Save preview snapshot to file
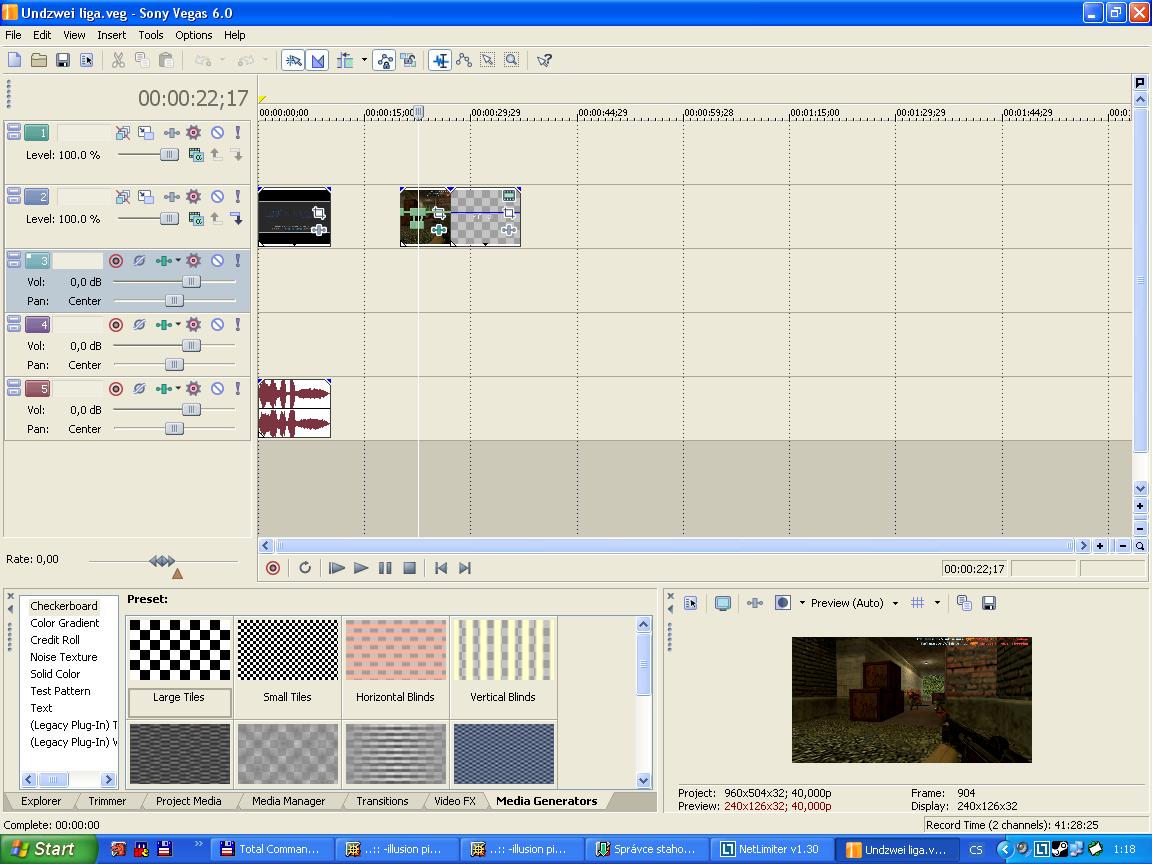The image size is (1152, 864). point(989,603)
